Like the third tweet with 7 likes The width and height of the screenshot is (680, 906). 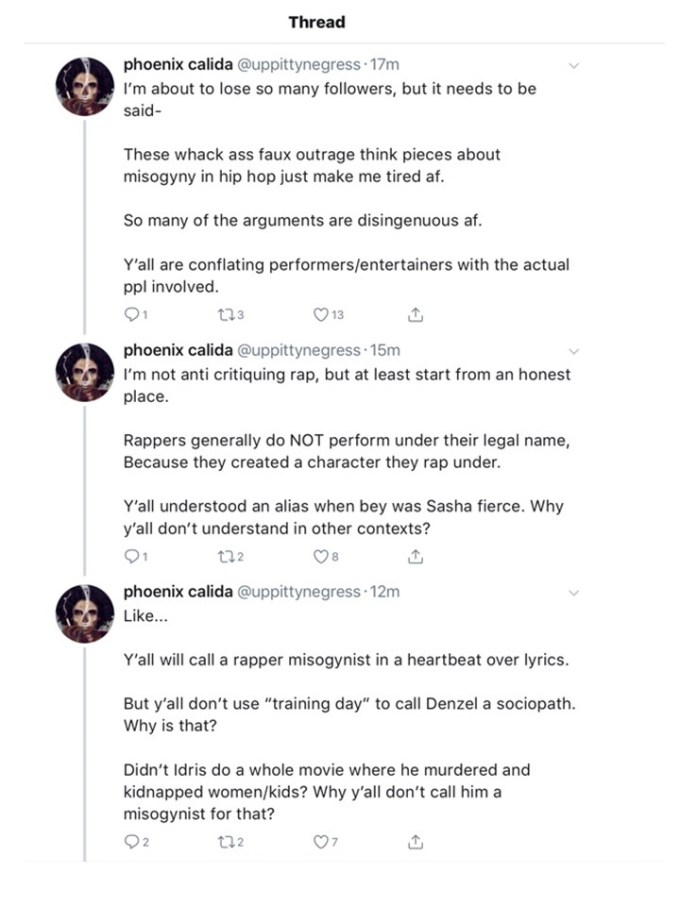coord(320,843)
